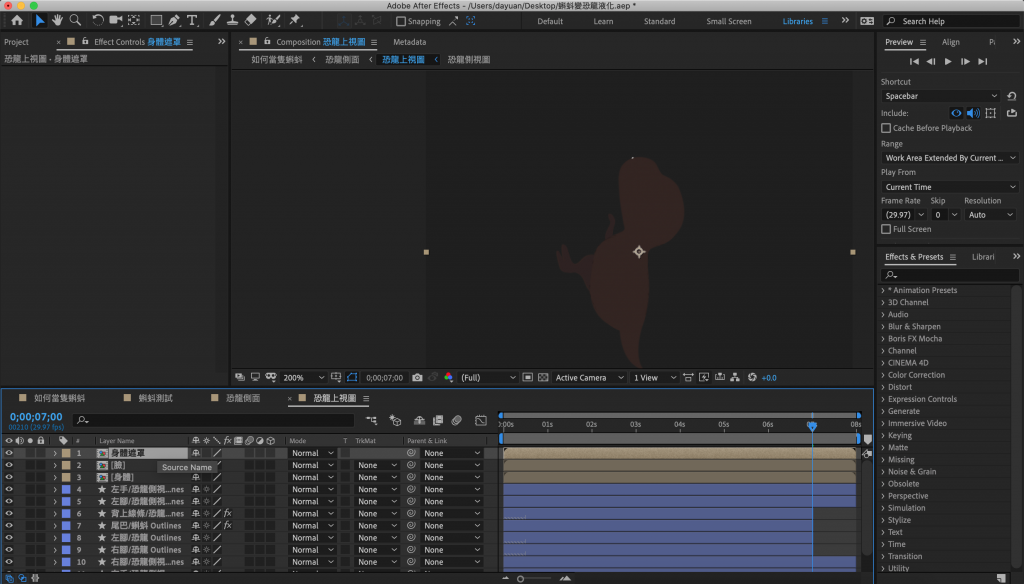
Task: Select the Zoom magnifier tool
Action: pos(76,21)
